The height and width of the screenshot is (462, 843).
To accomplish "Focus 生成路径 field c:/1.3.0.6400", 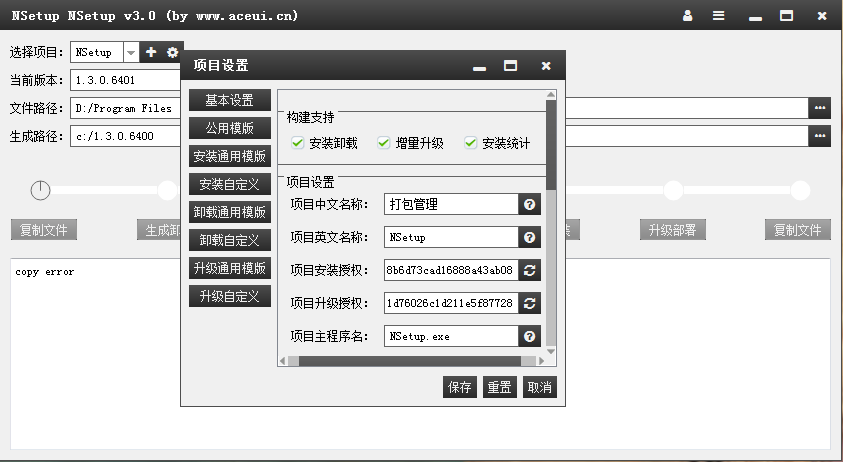I will click(x=125, y=136).
